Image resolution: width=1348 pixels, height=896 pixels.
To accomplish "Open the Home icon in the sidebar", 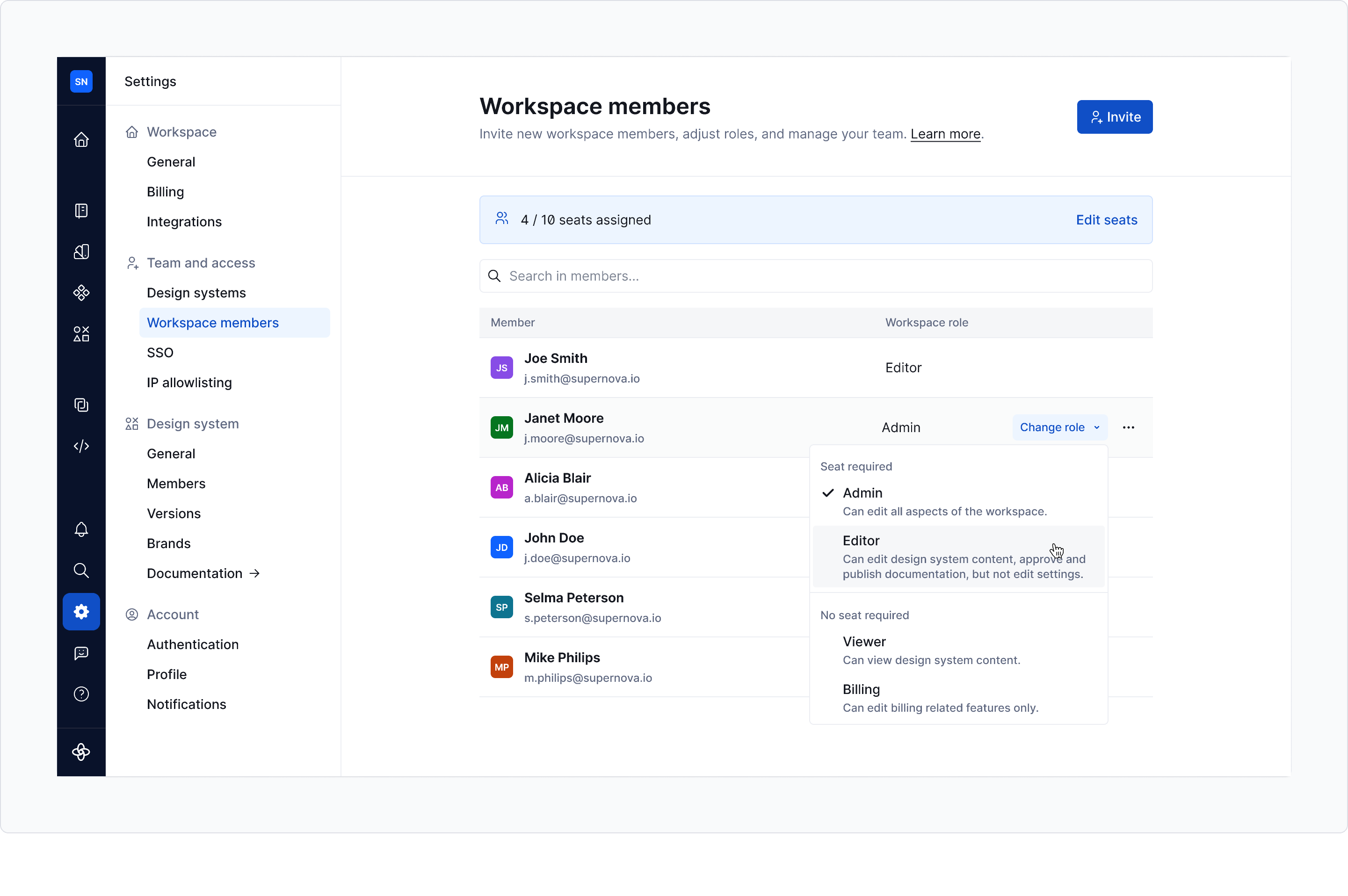I will pyautogui.click(x=81, y=139).
